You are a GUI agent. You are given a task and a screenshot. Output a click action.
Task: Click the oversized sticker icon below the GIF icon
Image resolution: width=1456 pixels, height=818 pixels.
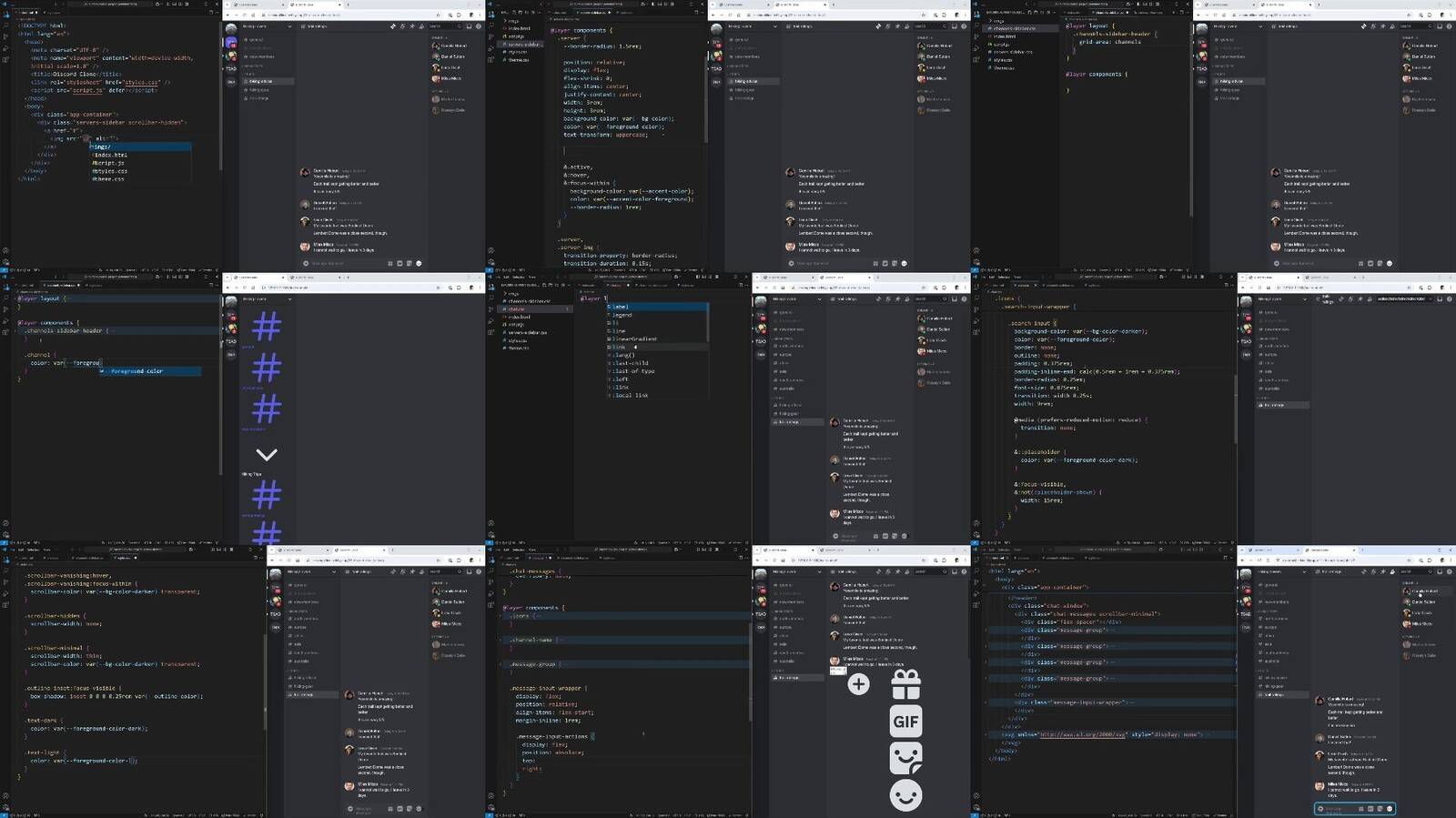[905, 758]
